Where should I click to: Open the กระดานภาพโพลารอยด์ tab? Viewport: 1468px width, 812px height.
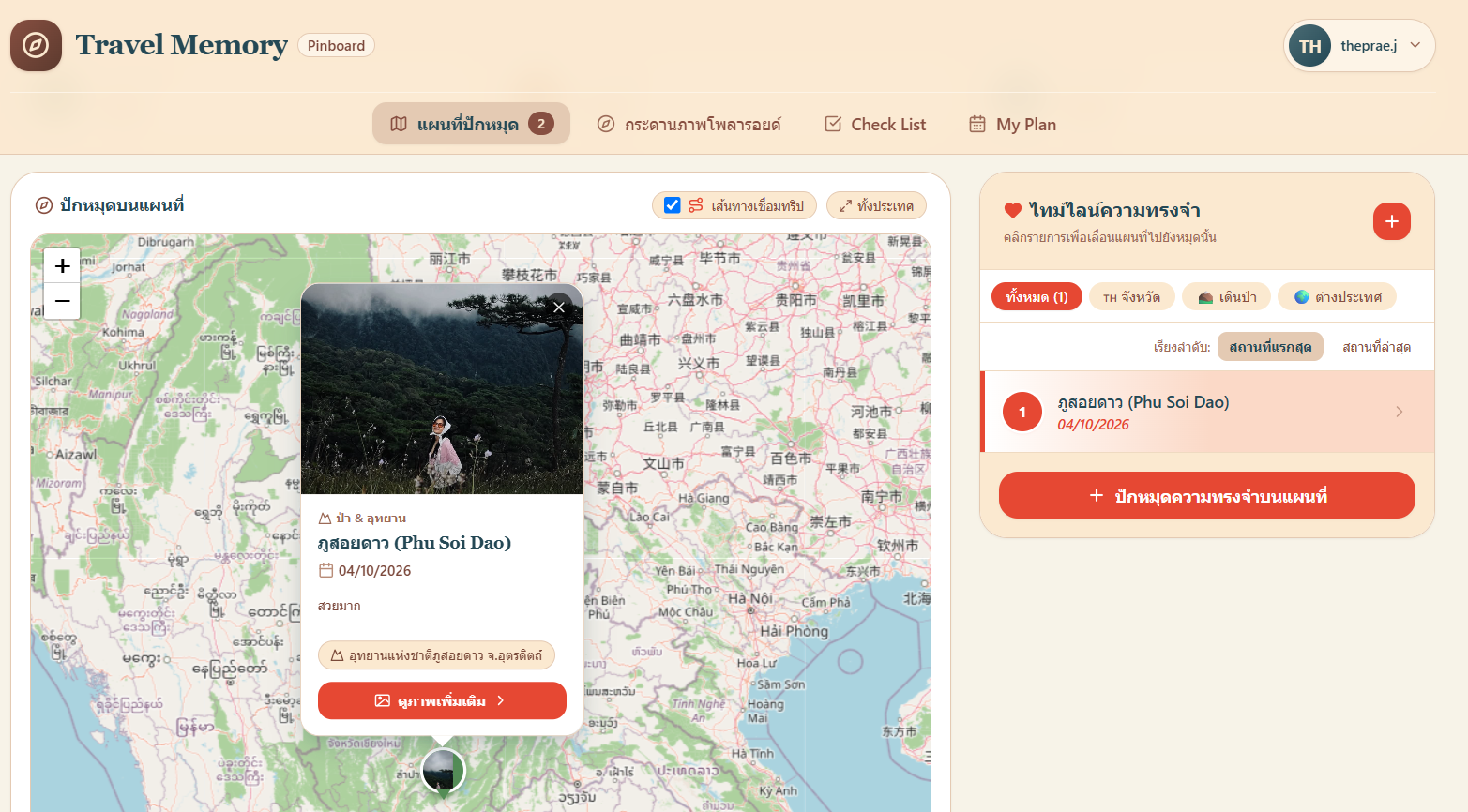tap(689, 124)
